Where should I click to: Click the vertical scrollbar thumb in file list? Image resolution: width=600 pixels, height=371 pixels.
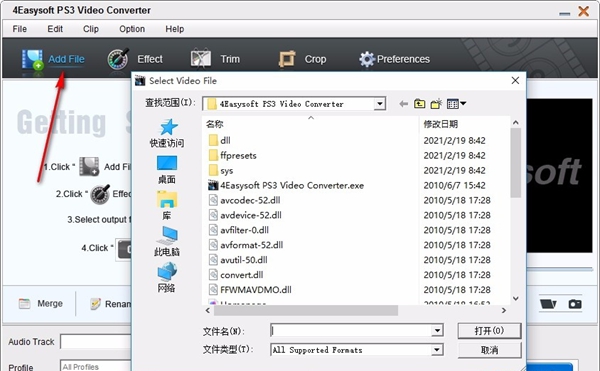tap(515, 163)
